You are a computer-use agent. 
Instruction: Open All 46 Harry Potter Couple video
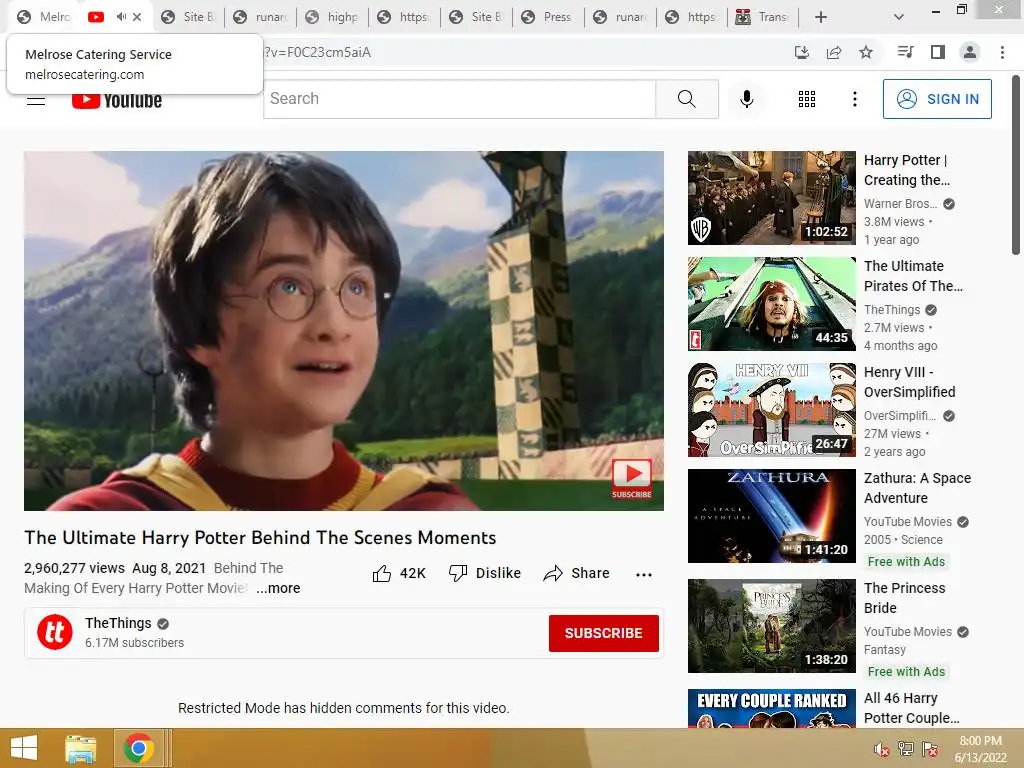click(771, 709)
